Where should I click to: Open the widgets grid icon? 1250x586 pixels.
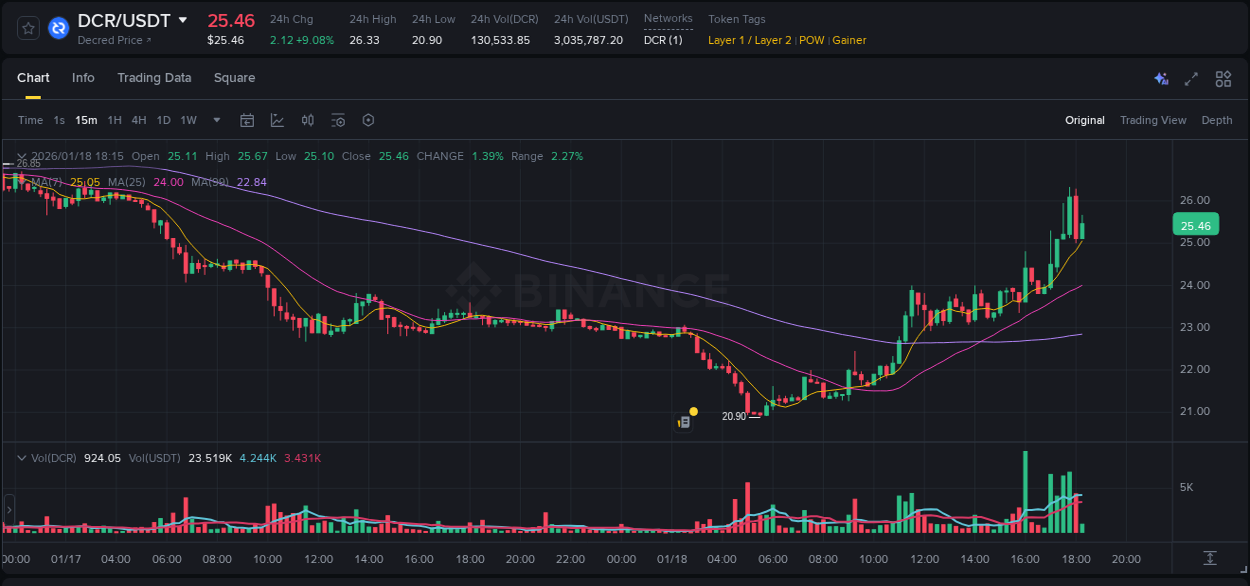(x=1223, y=78)
